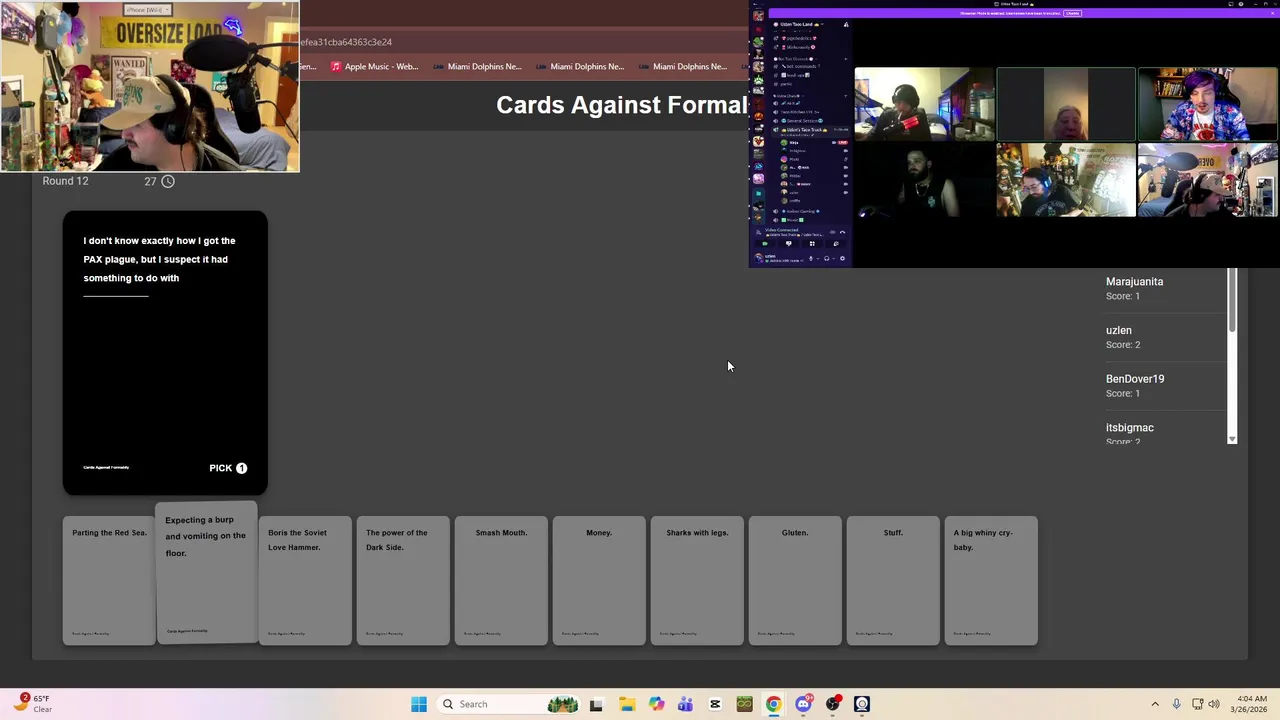Click Marajuanita in the scoreboard

[x=1134, y=282]
